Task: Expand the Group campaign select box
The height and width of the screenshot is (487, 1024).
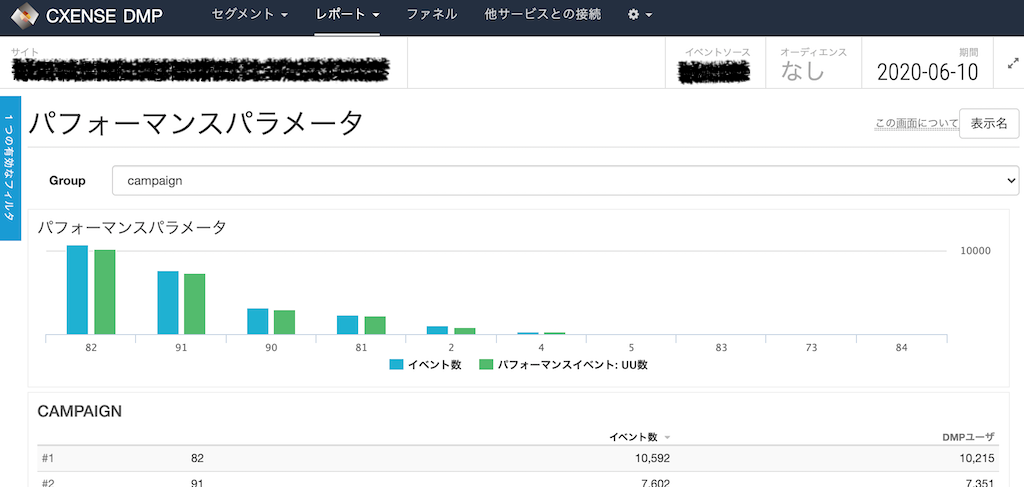Action: click(566, 180)
